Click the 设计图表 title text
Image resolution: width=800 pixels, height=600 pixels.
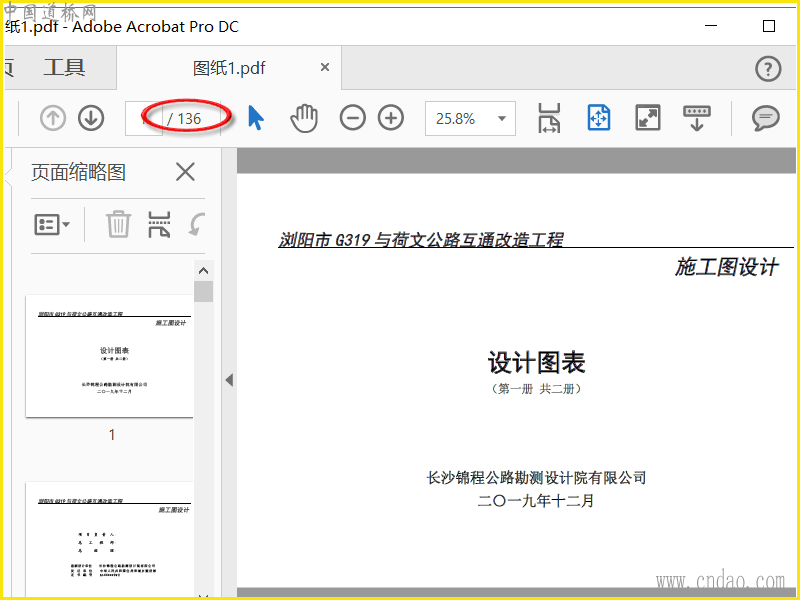pyautogui.click(x=536, y=363)
